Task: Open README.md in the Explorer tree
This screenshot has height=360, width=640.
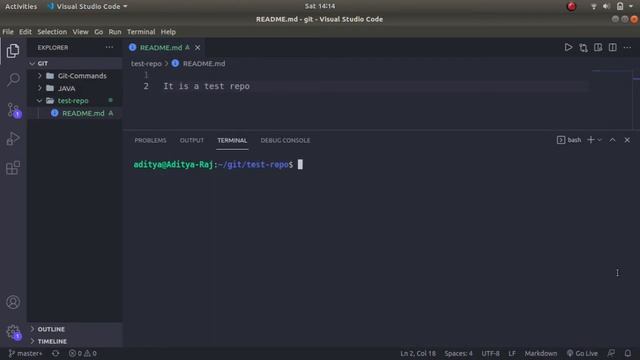Action: [x=75, y=113]
